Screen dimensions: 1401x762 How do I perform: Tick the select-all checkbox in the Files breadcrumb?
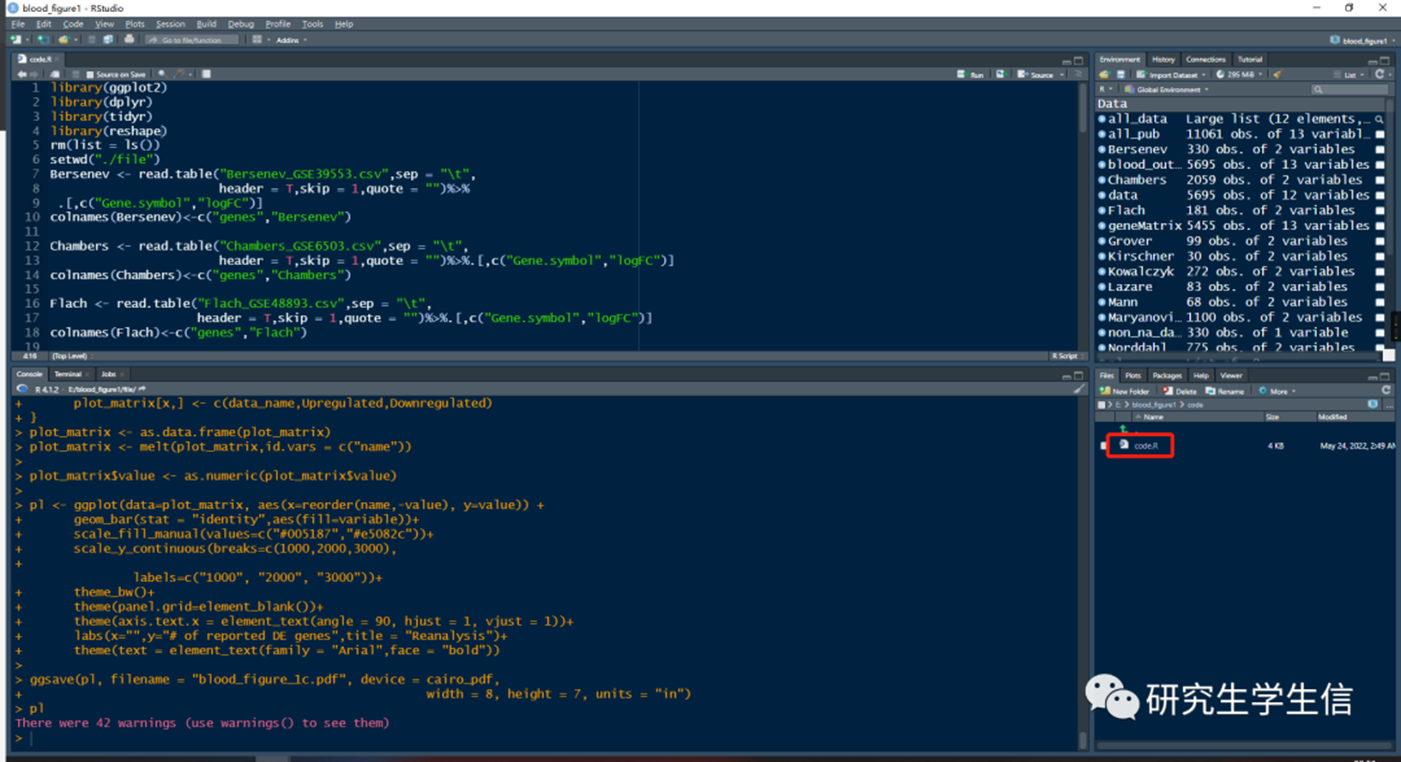[x=1101, y=405]
